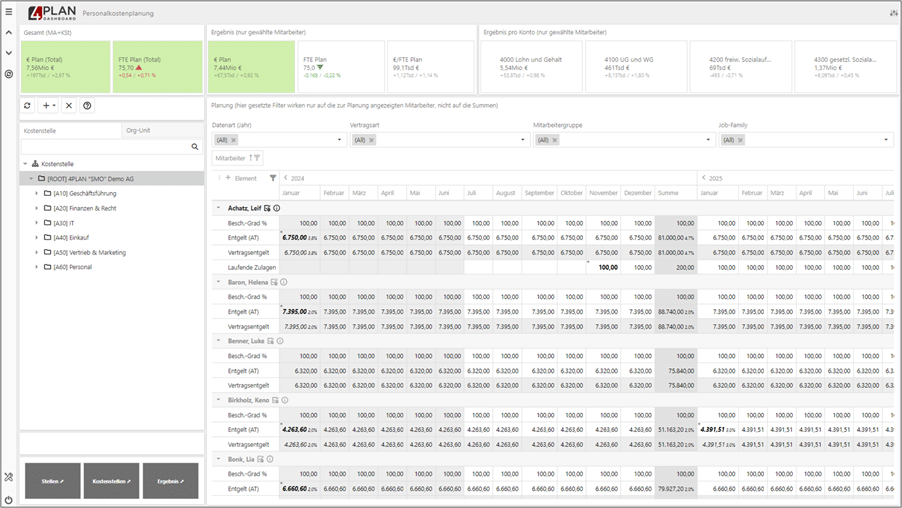Open the edit icon beside Benner, Luke

tap(270, 341)
